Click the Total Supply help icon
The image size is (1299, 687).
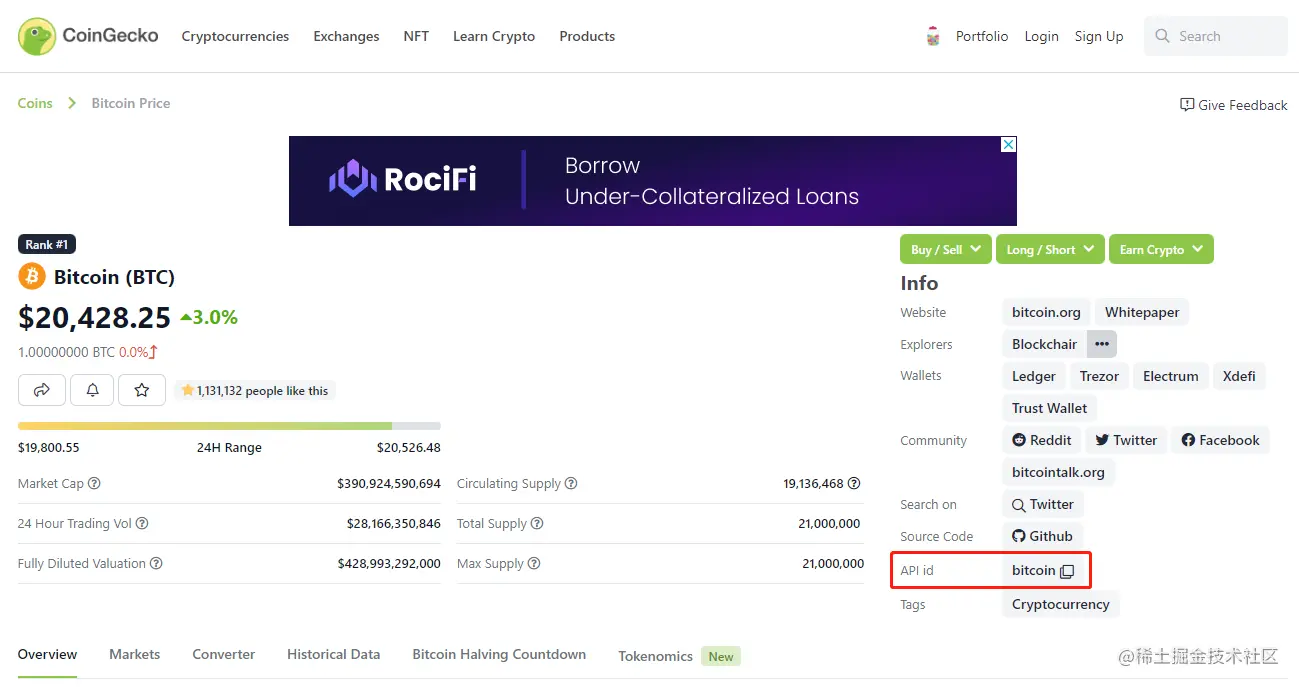tap(537, 524)
